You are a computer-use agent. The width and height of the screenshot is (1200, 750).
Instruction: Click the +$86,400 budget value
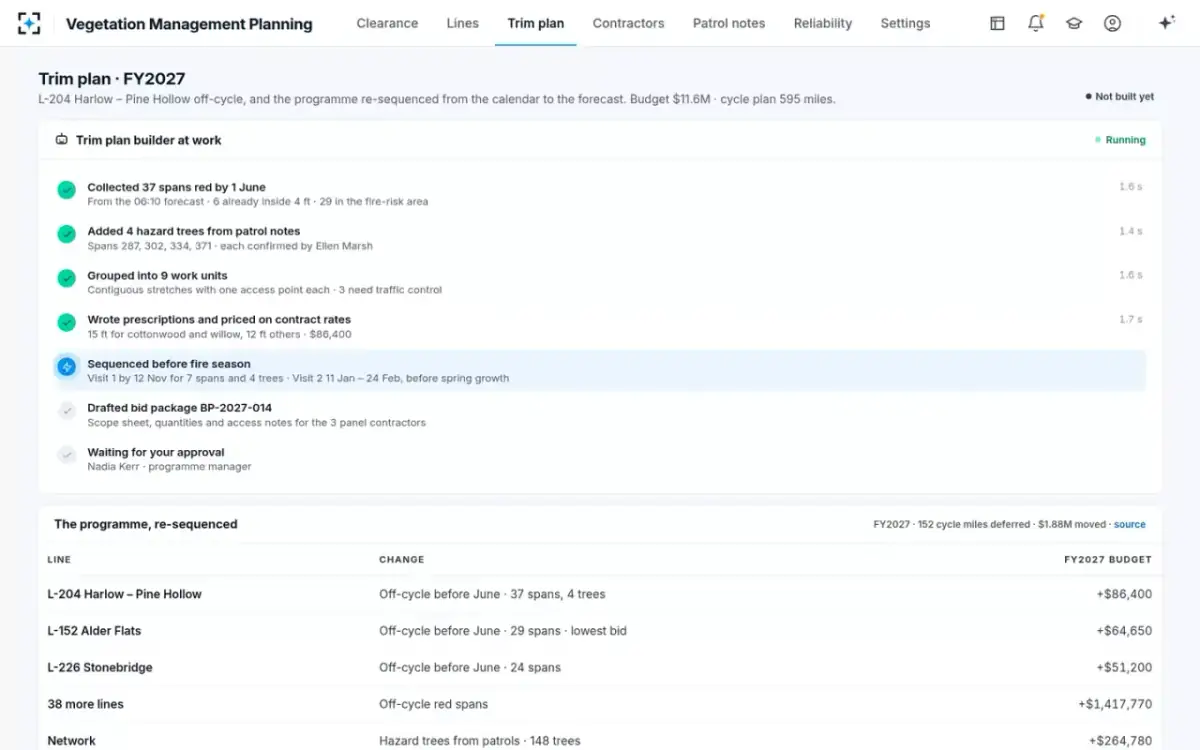coord(1124,594)
